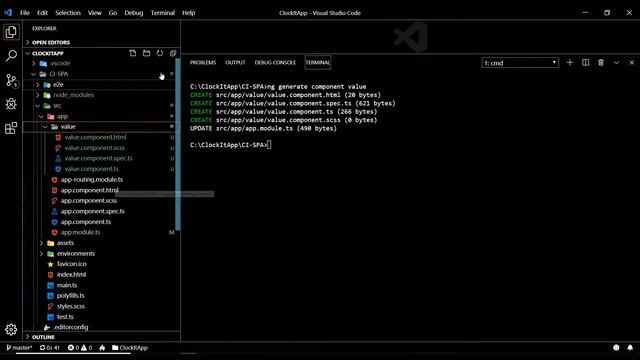Switch to the Debug Console tab
This screenshot has width=640, height=360.
[275, 62]
